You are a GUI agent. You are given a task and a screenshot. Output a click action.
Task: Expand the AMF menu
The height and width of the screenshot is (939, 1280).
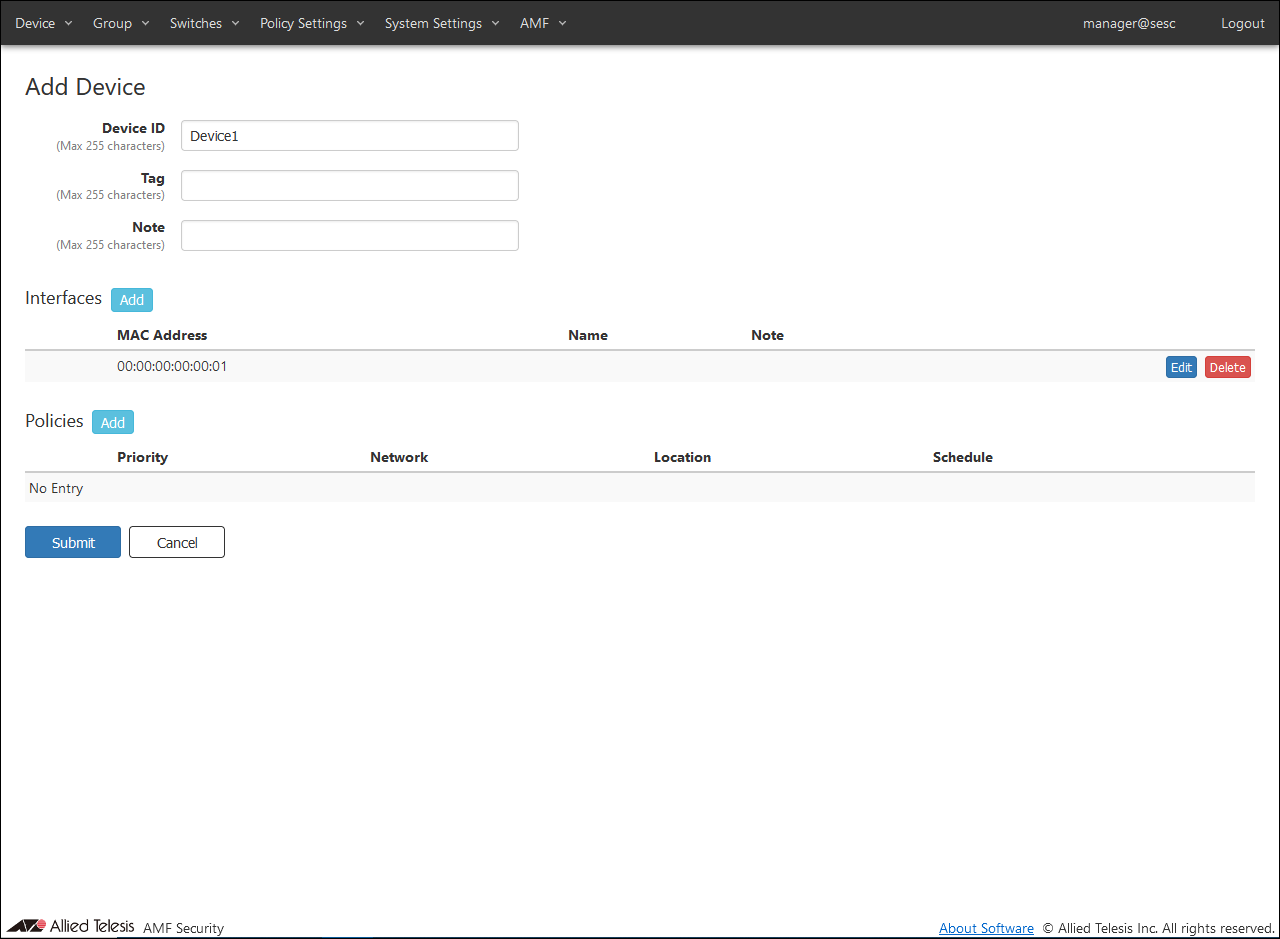[542, 23]
